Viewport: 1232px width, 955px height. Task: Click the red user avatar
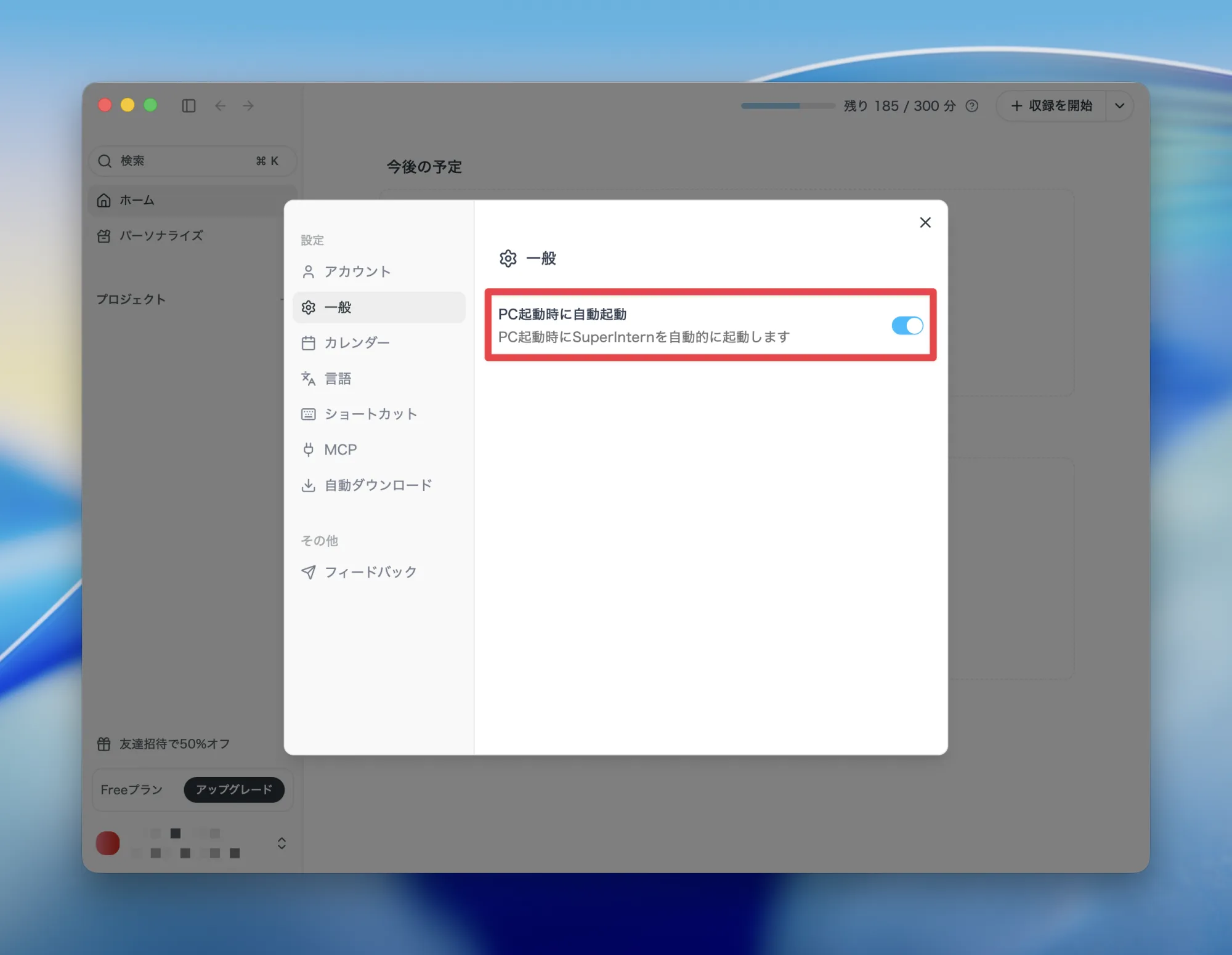click(108, 843)
